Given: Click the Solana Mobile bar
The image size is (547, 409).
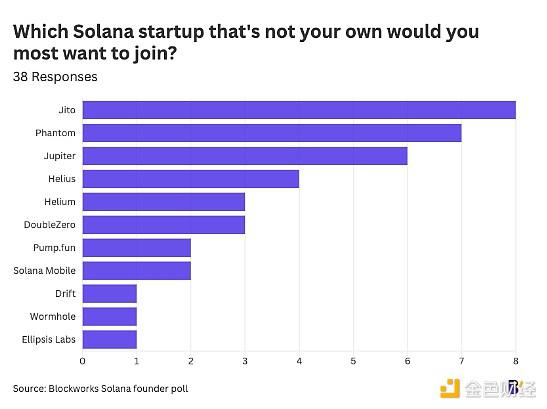Looking at the screenshot, I should [137, 271].
